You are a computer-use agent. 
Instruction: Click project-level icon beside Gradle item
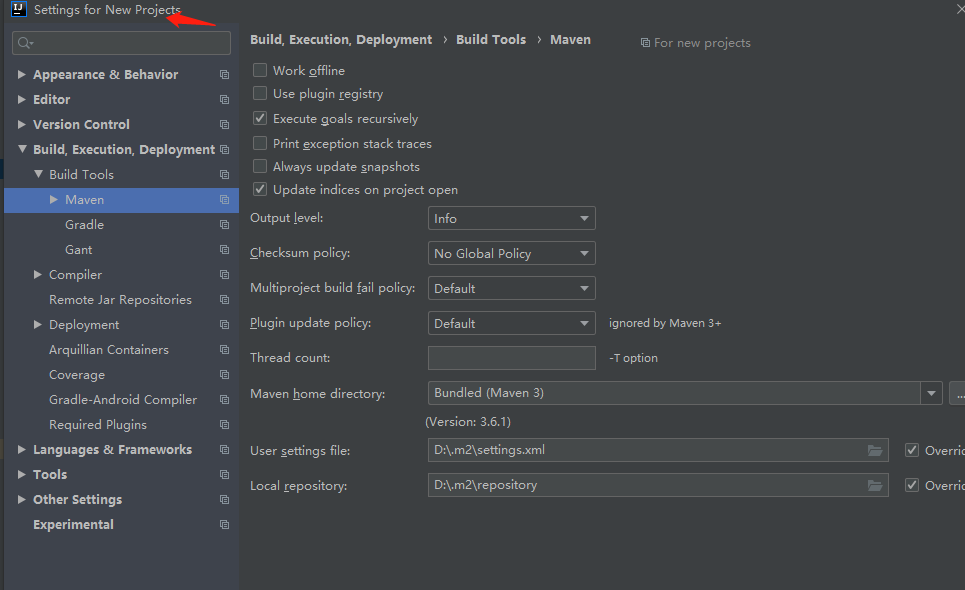(x=224, y=225)
